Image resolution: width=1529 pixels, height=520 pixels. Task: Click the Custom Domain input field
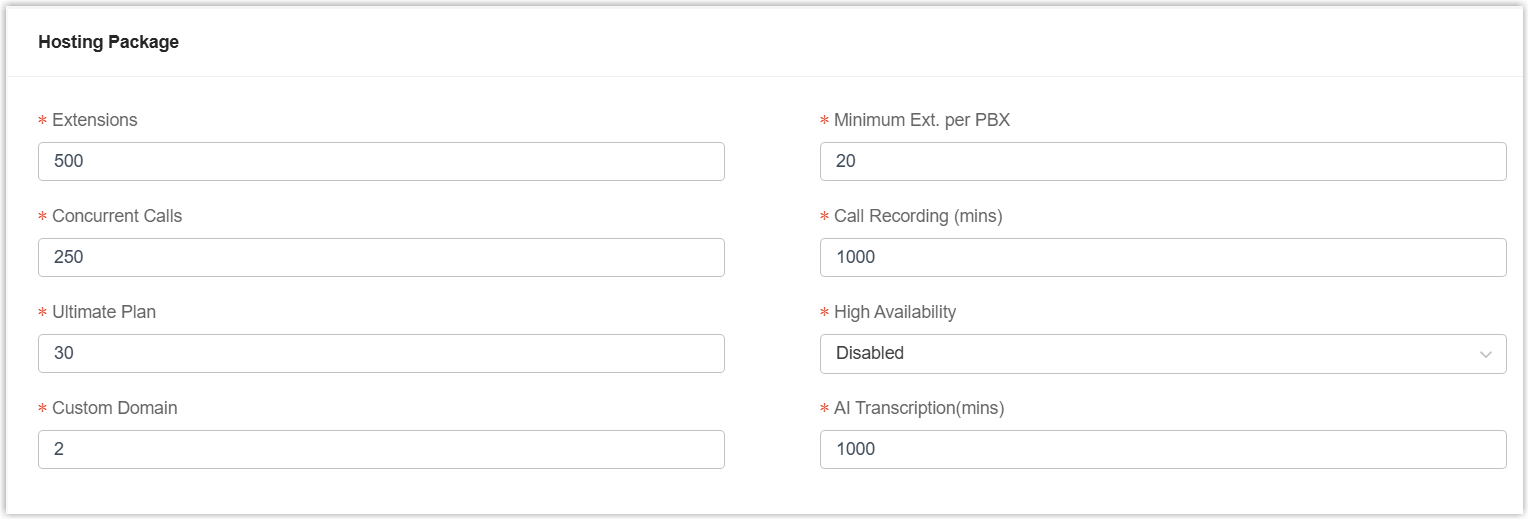pyautogui.click(x=381, y=449)
